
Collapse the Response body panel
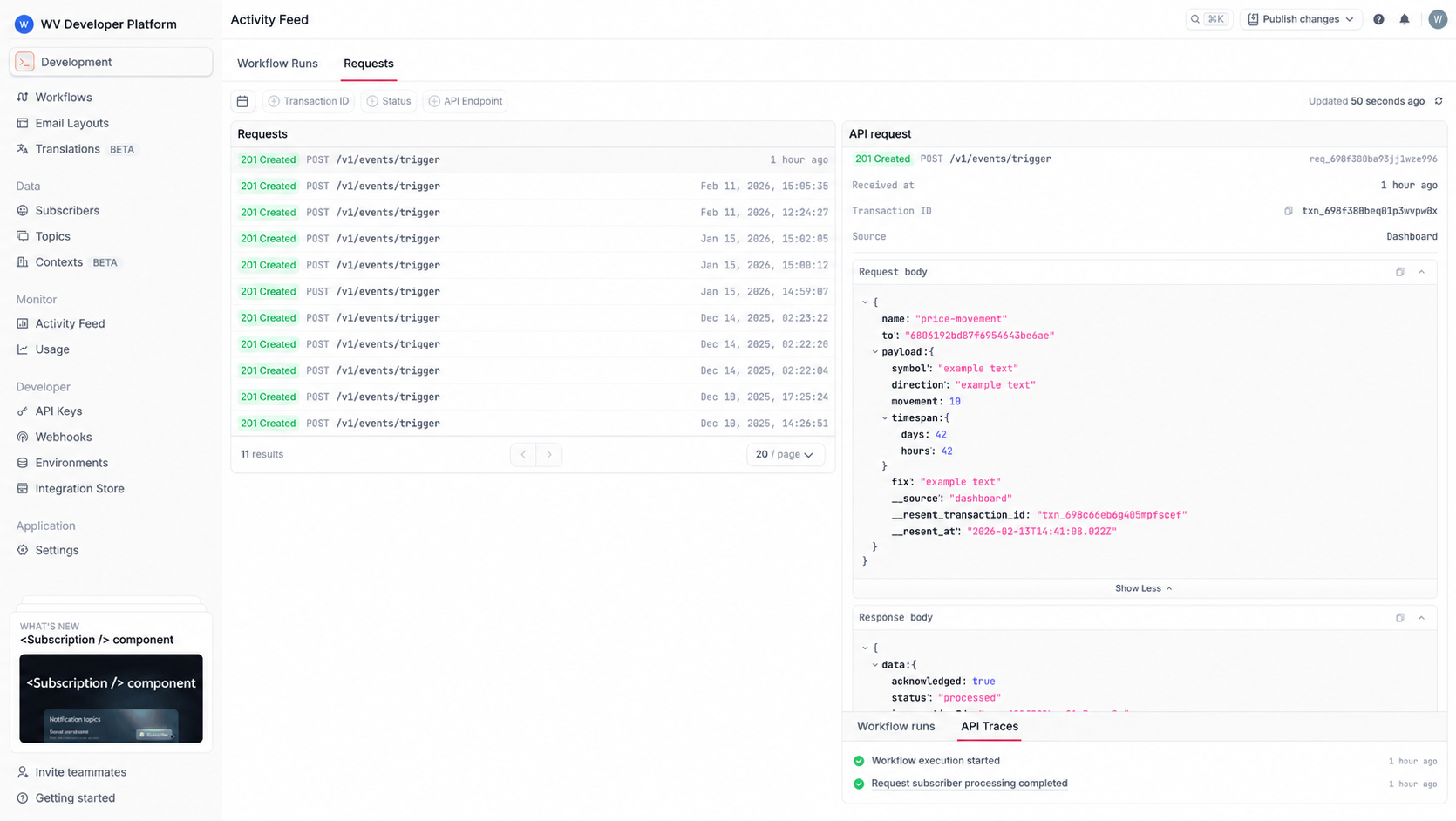coord(1421,618)
